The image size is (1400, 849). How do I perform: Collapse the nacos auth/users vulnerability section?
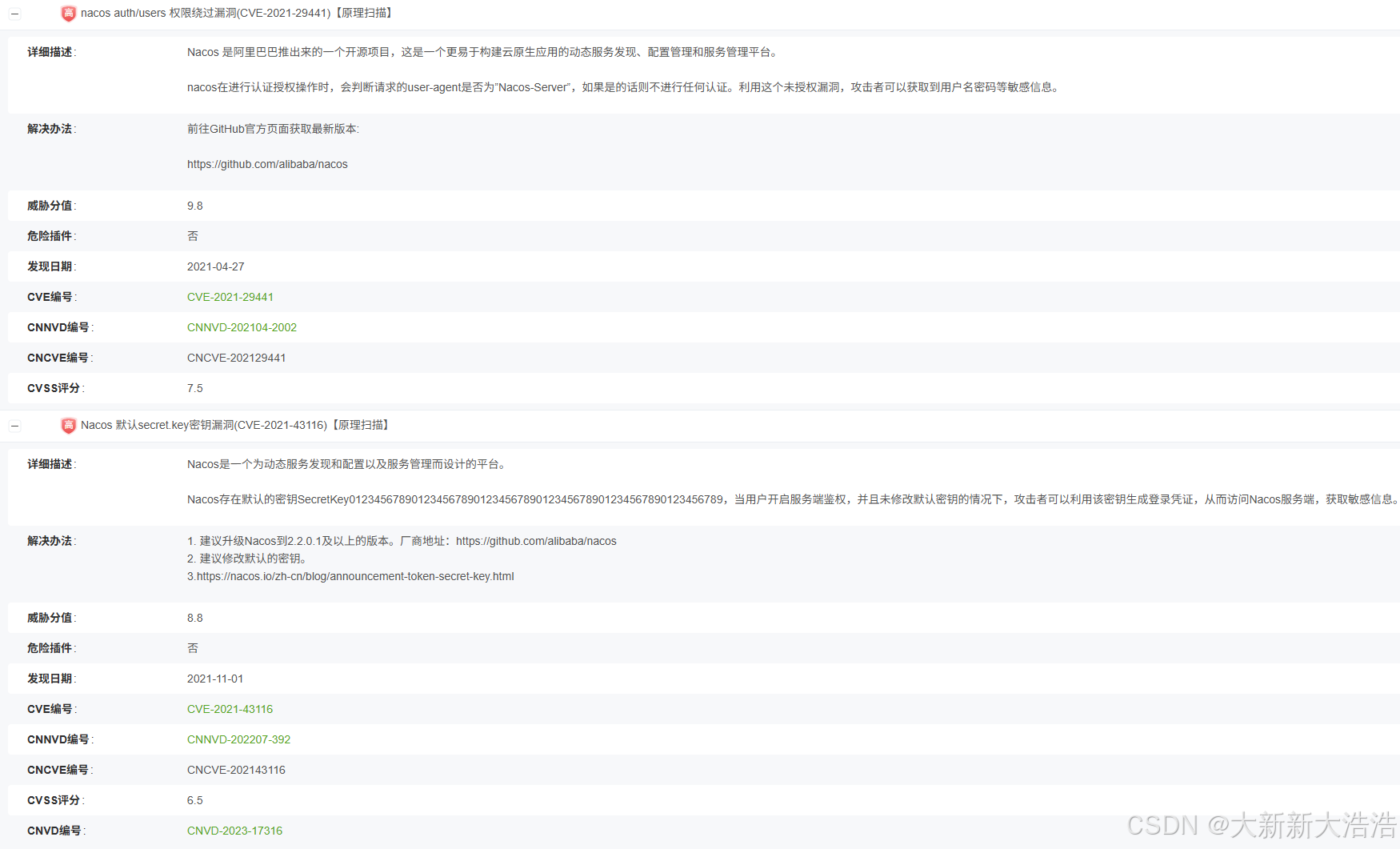point(14,14)
